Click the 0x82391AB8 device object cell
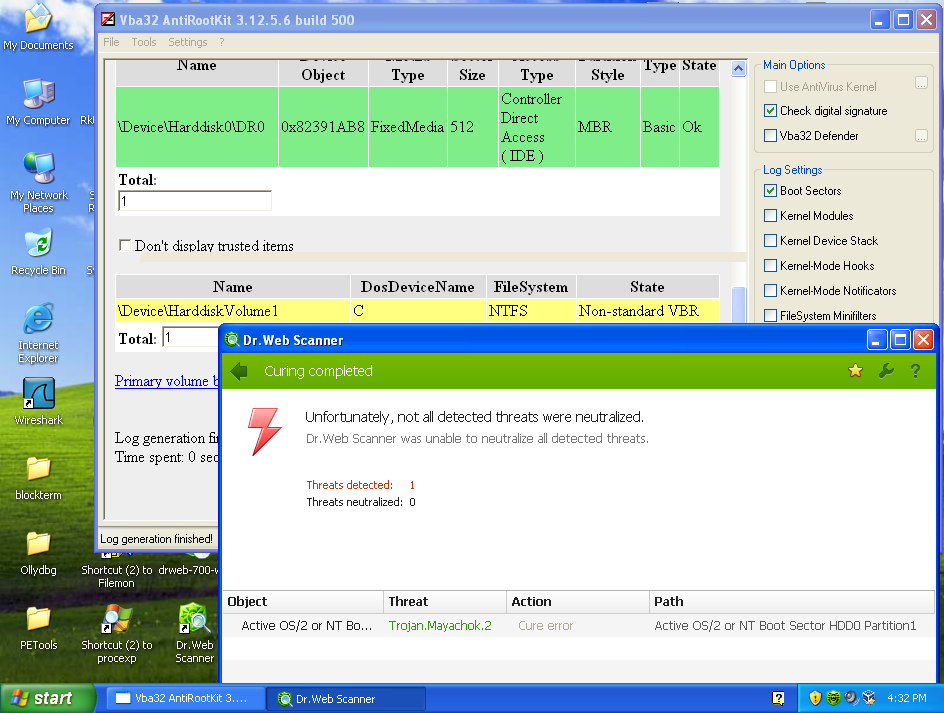 (x=323, y=127)
